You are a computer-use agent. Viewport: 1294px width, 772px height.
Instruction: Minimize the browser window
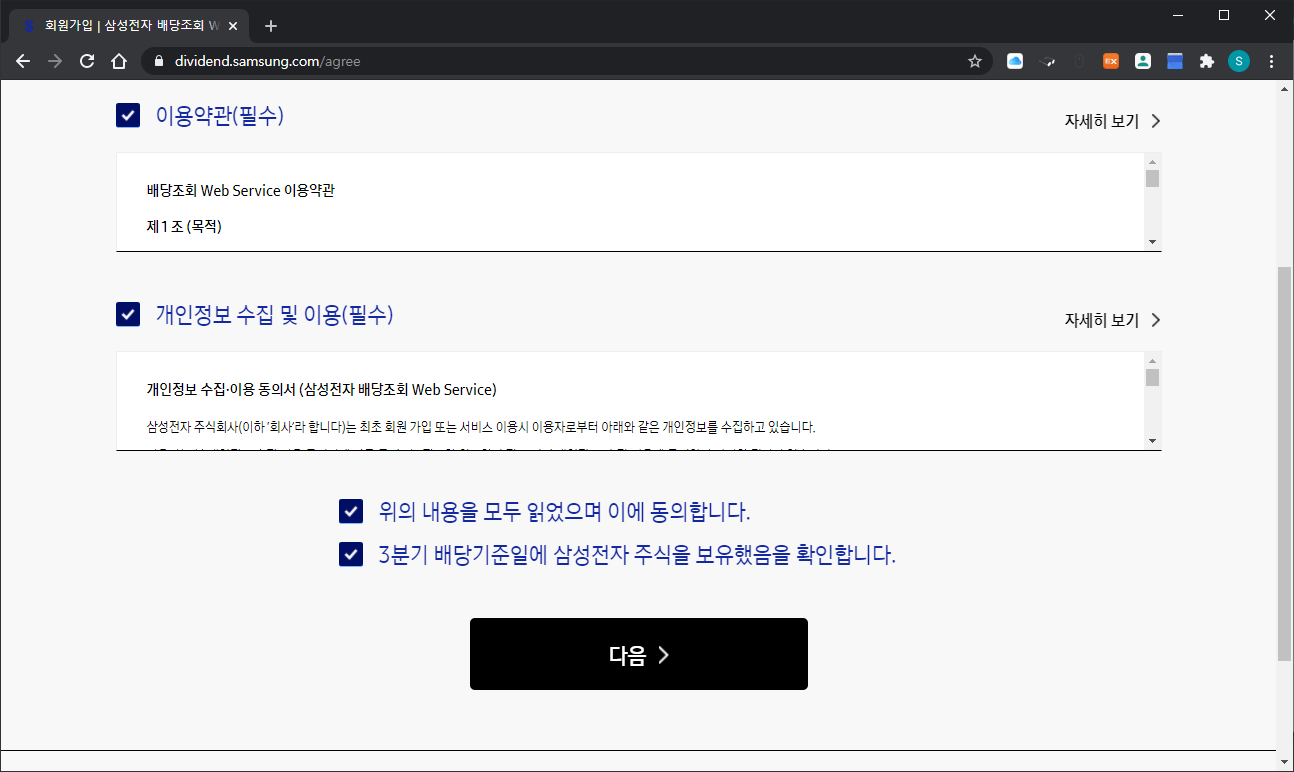(x=1178, y=15)
